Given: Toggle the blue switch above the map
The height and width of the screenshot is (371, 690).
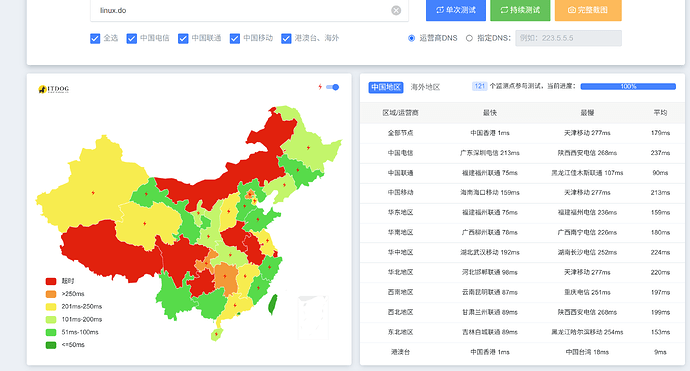Looking at the screenshot, I should point(333,87).
